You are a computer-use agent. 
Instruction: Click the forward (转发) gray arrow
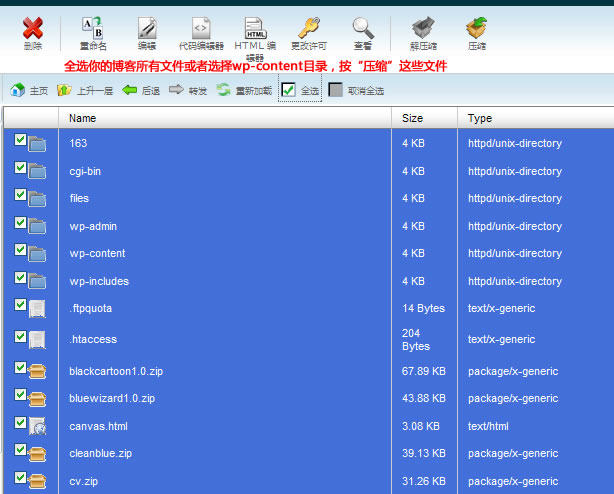(x=188, y=90)
